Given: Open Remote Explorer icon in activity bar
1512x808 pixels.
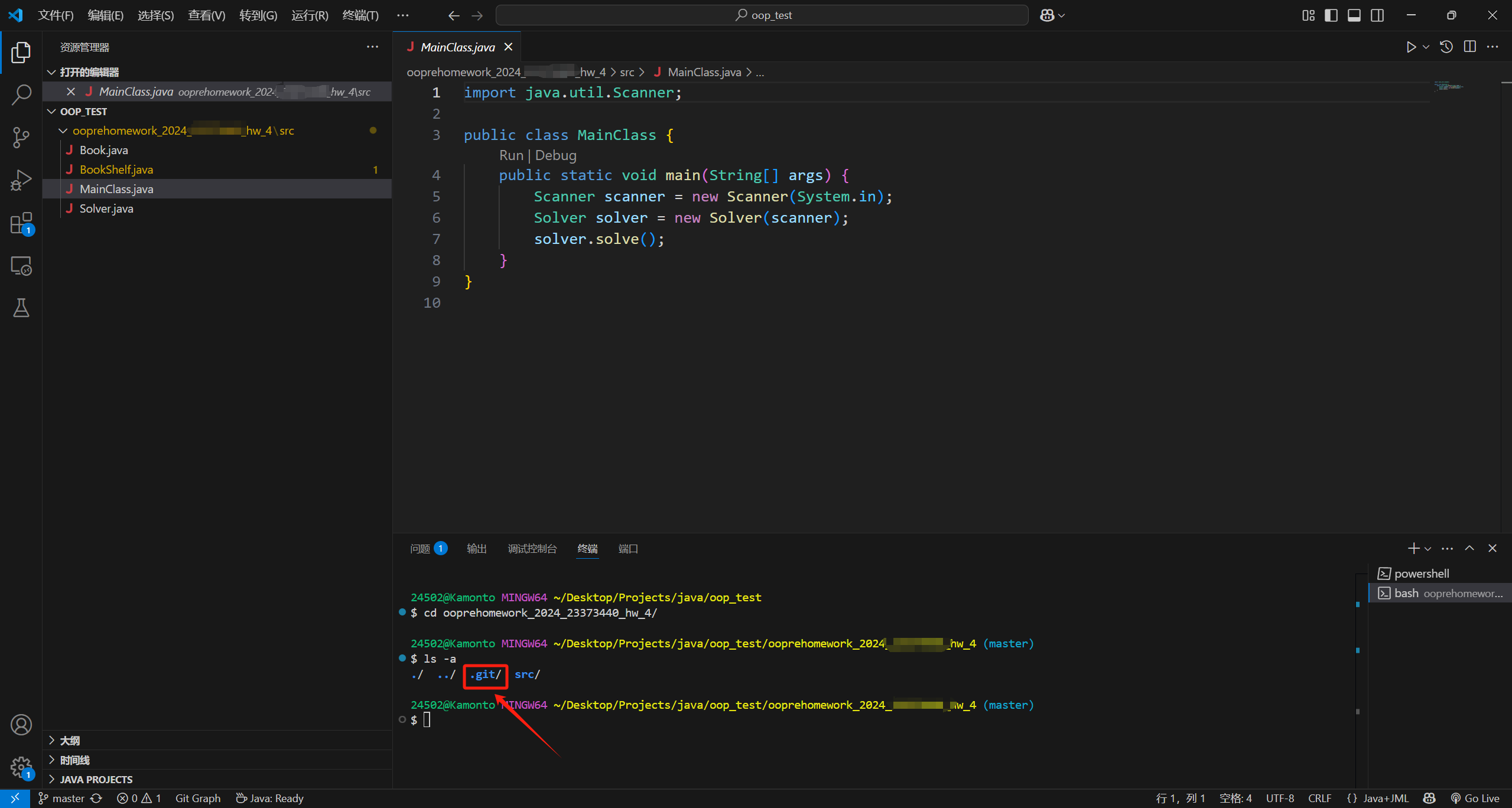Looking at the screenshot, I should 21,266.
